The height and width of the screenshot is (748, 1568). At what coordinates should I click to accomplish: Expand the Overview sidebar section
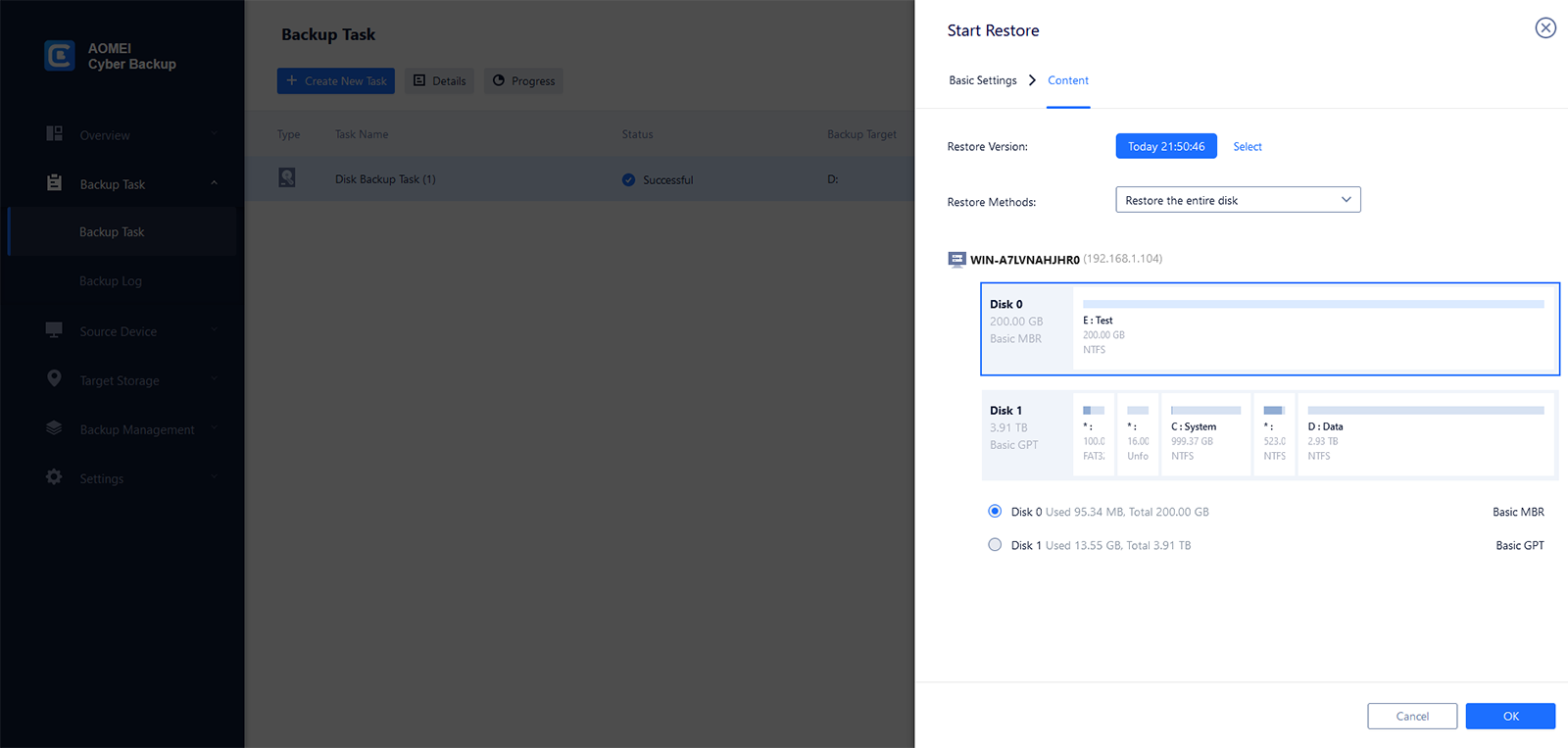[215, 134]
